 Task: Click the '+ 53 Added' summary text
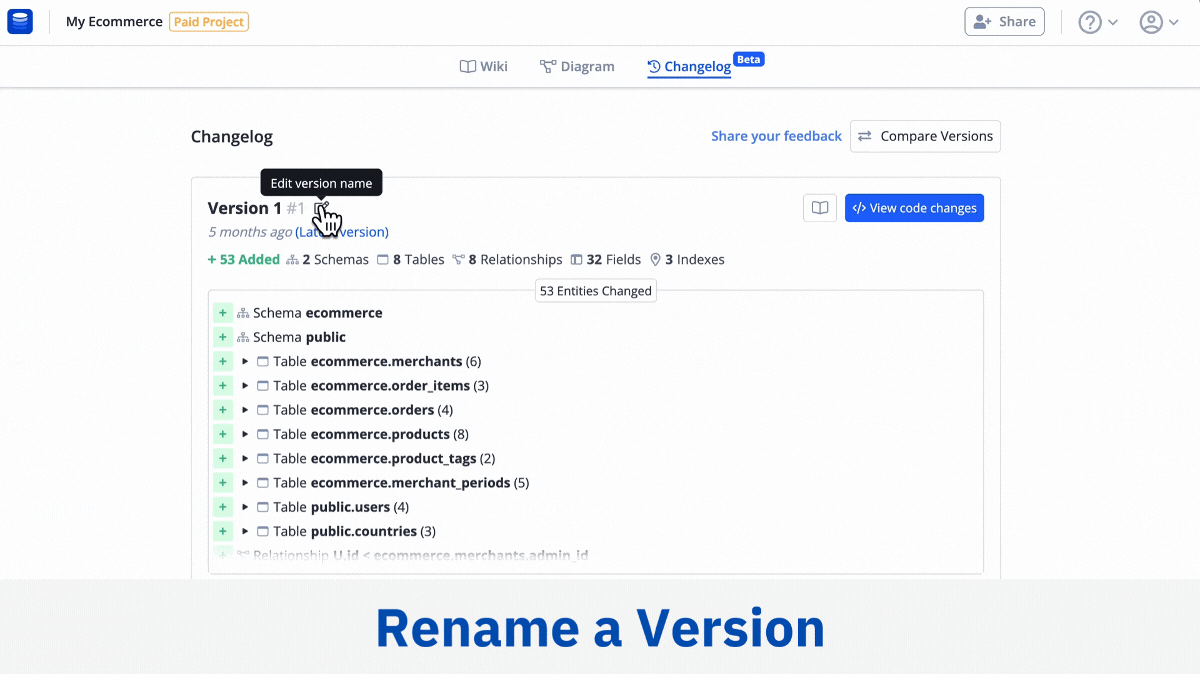pyautogui.click(x=244, y=259)
